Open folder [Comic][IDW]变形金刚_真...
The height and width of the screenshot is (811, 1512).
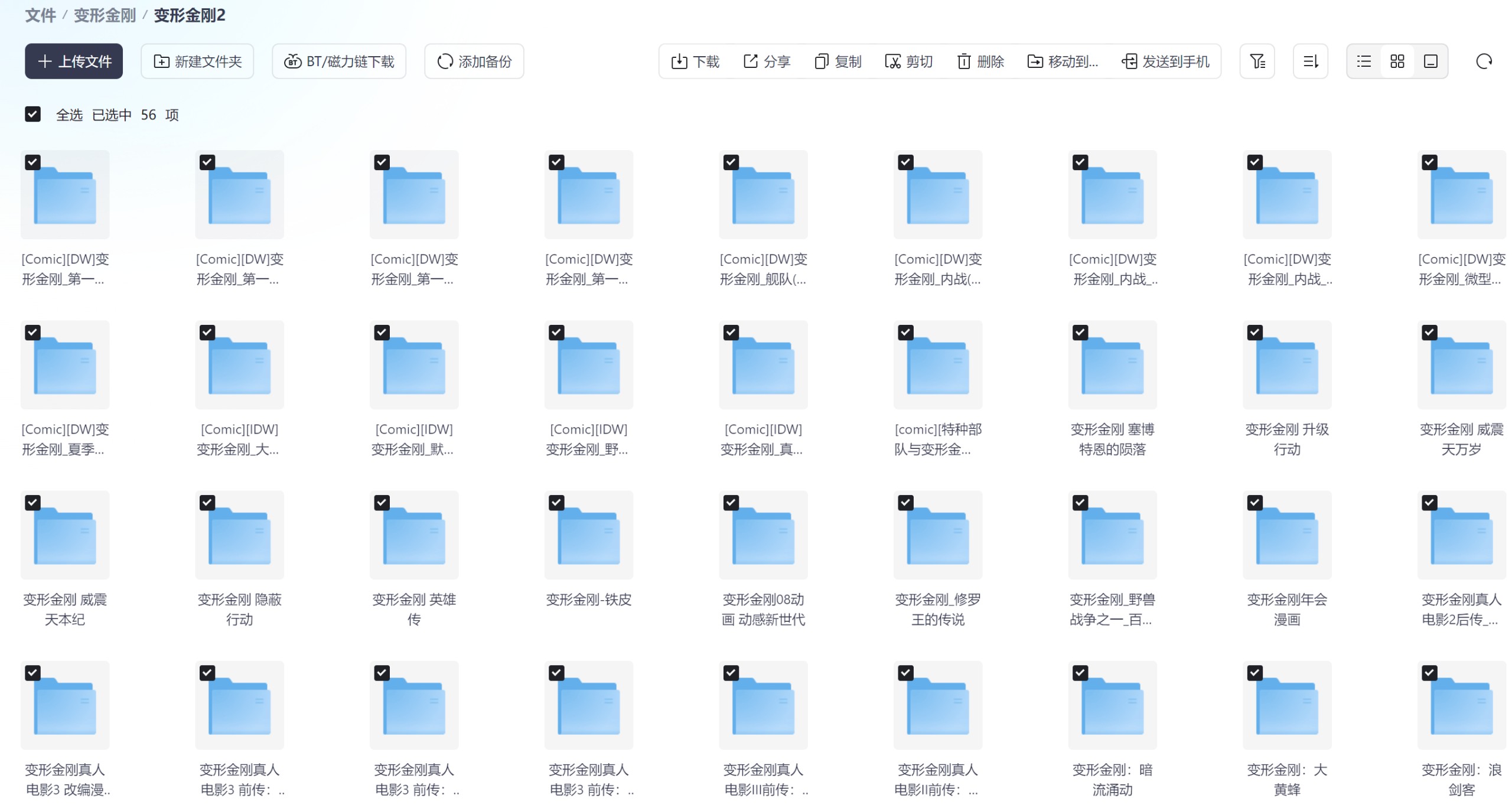pyautogui.click(x=763, y=365)
